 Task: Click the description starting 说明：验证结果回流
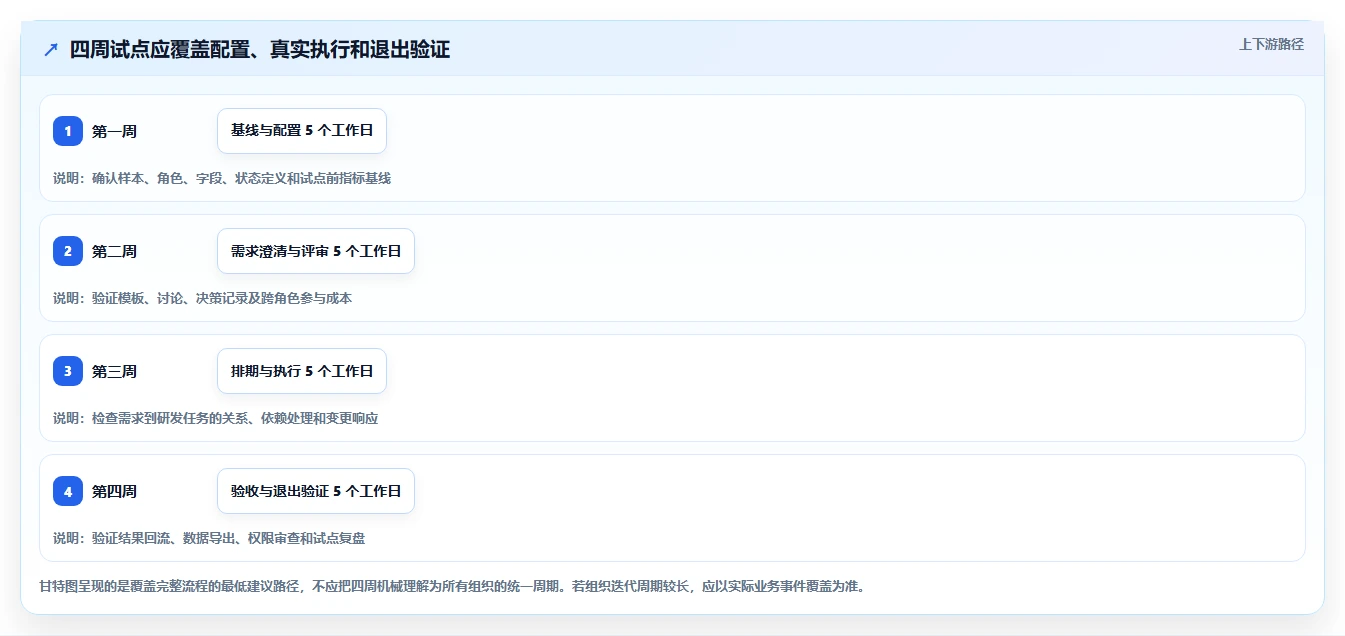[209, 538]
